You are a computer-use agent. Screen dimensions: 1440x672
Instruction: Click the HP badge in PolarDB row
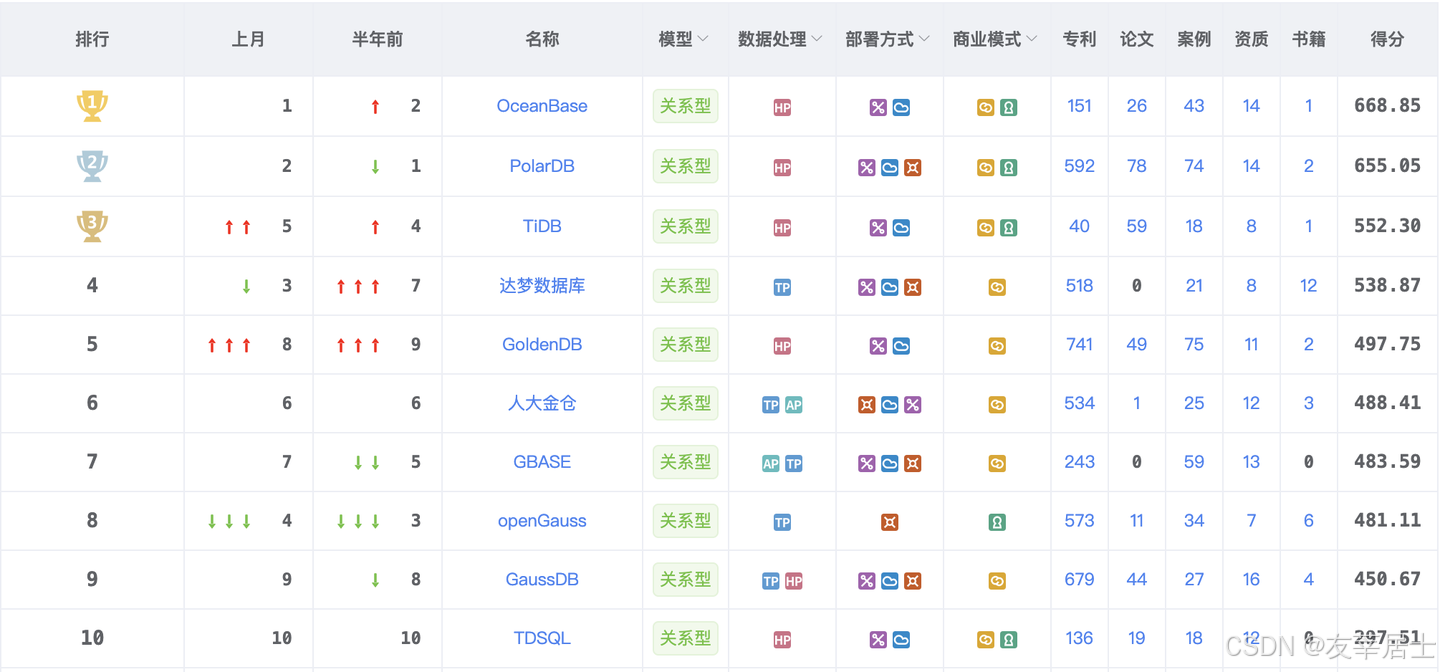click(x=782, y=168)
